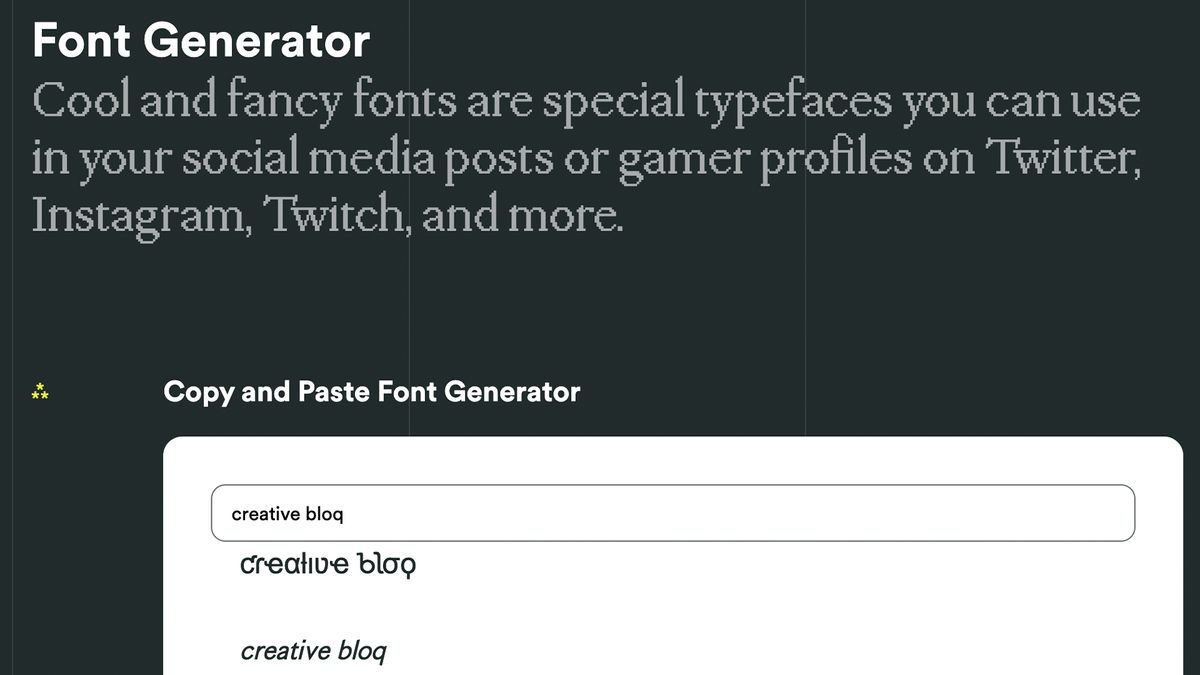Select the text creative bloq in the input
Image resolution: width=1200 pixels, height=675 pixels.
point(287,513)
